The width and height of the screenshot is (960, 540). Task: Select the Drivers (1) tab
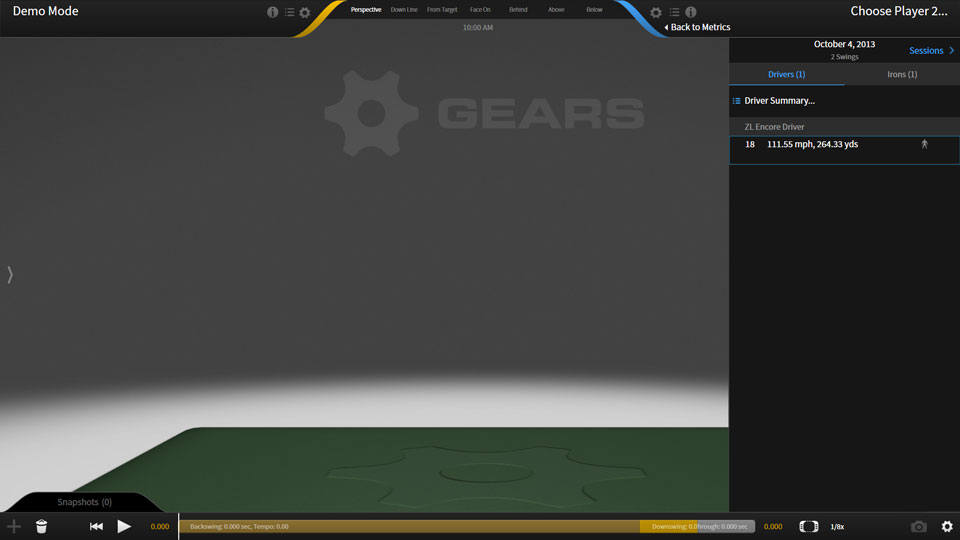pos(787,74)
